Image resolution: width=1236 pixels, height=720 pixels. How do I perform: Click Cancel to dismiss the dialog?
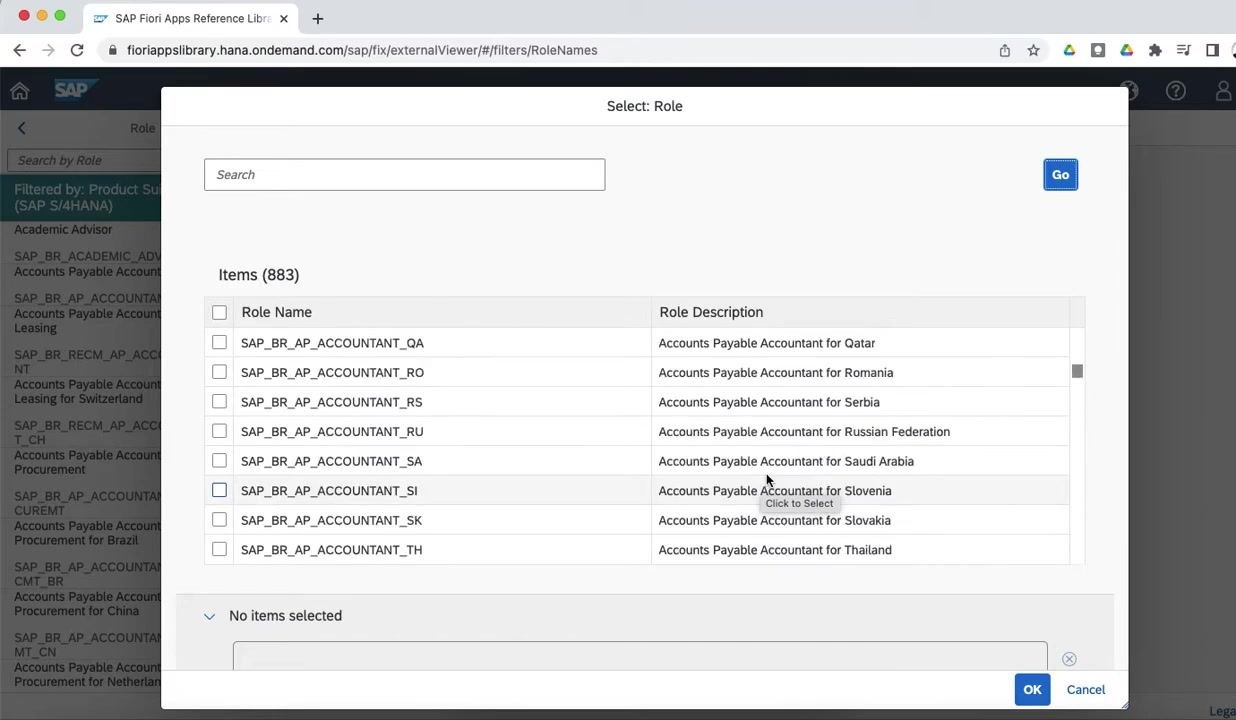pyautogui.click(x=1085, y=689)
